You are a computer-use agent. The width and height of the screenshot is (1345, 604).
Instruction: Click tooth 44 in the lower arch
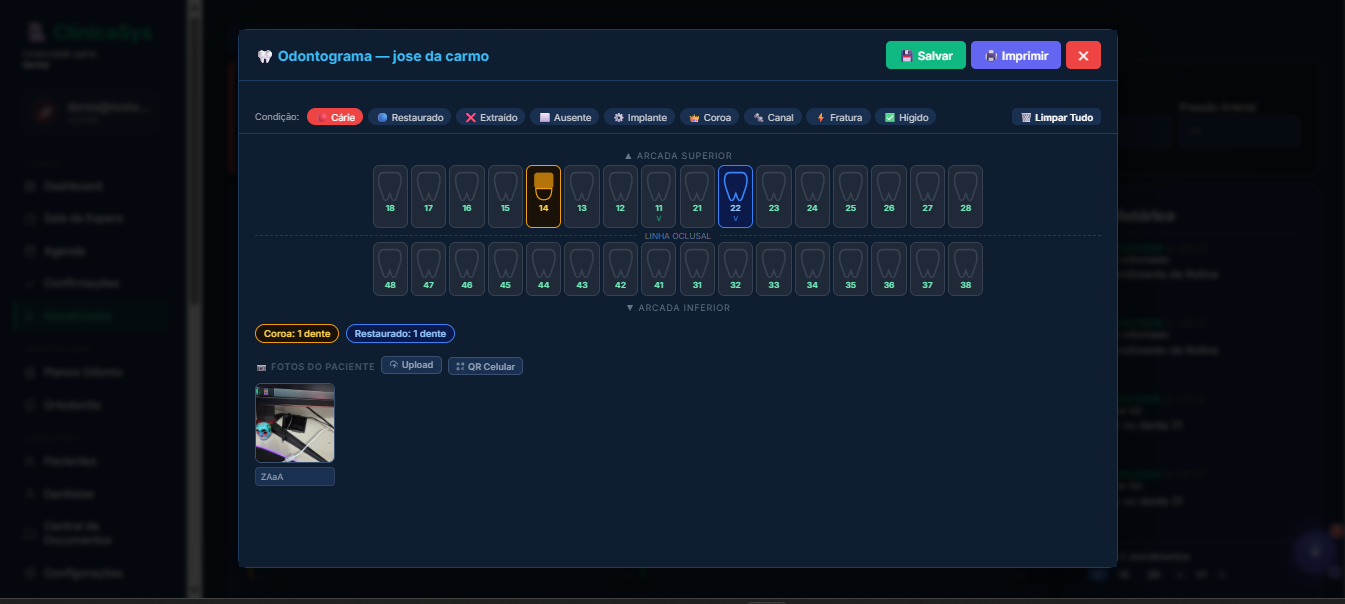tap(543, 269)
